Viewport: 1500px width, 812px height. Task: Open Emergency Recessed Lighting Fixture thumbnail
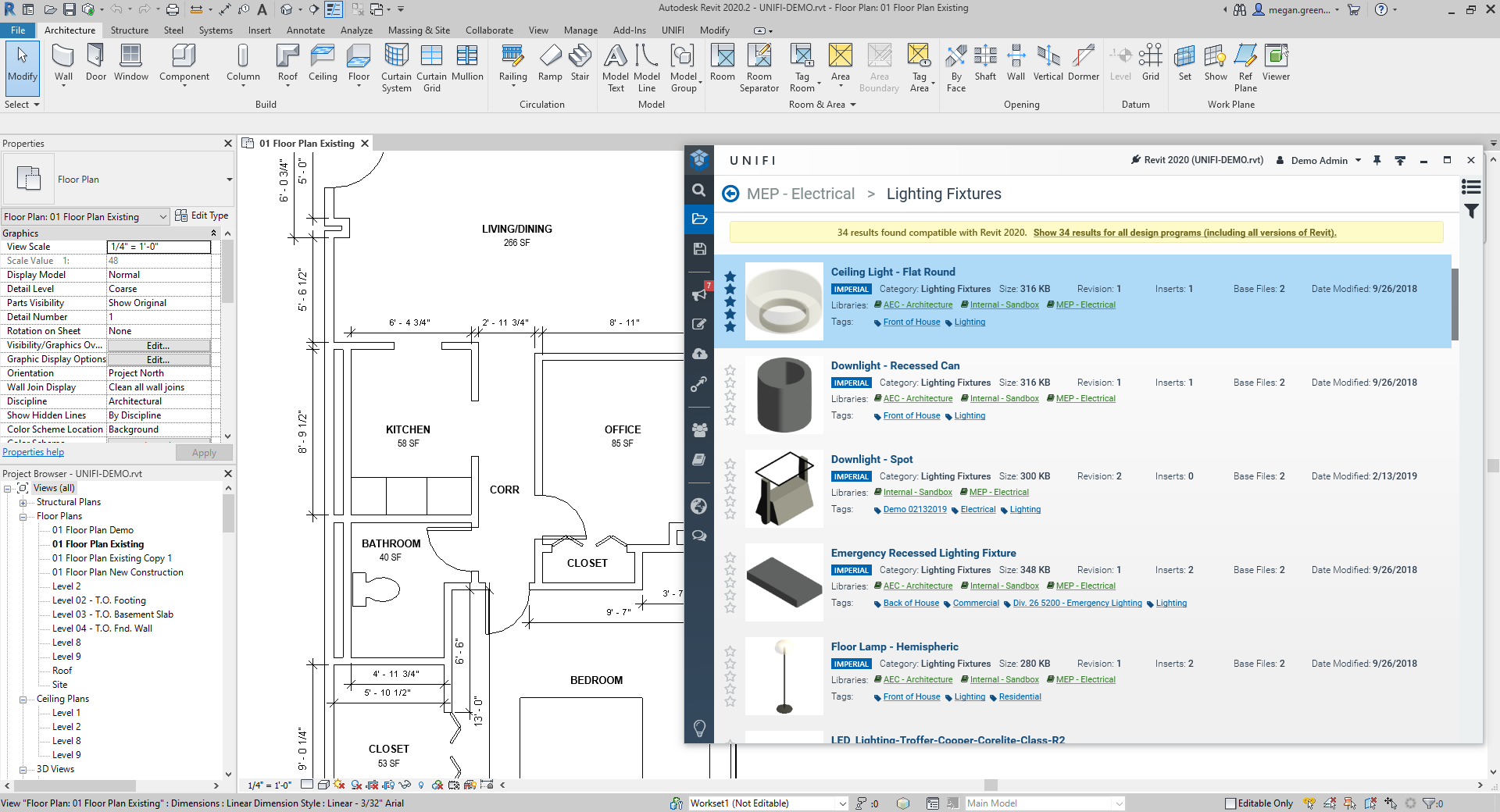coord(784,582)
